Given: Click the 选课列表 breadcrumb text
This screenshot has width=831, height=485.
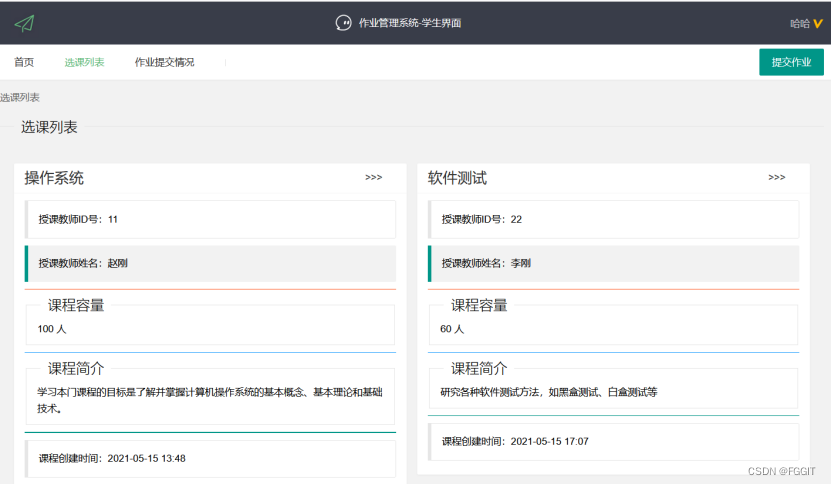Looking at the screenshot, I should pyautogui.click(x=20, y=98).
